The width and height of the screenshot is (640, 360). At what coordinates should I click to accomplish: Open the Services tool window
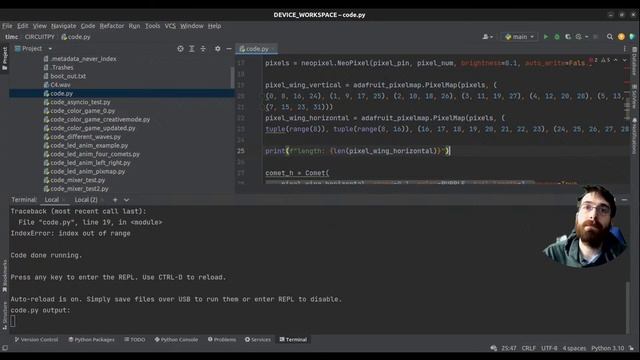click(x=258, y=340)
